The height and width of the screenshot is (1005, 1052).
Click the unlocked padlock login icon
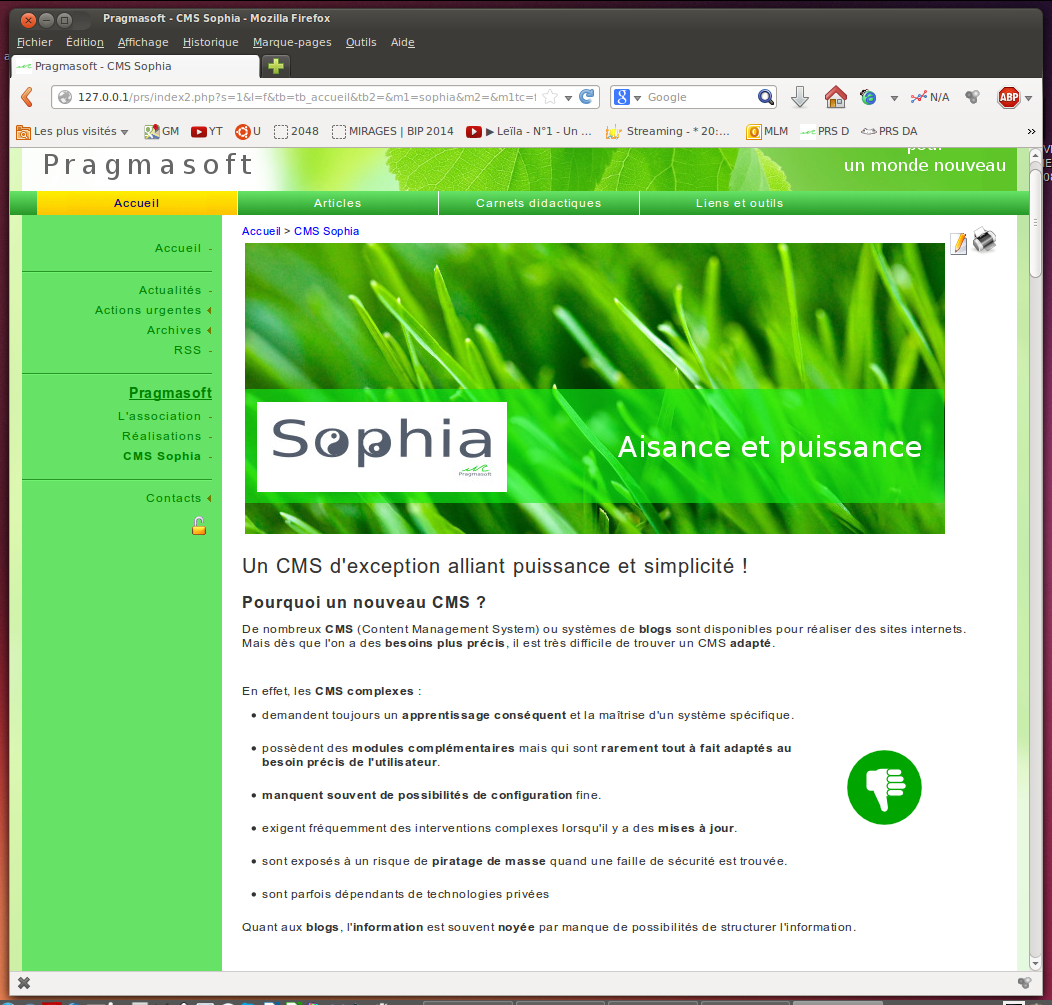pos(199,526)
